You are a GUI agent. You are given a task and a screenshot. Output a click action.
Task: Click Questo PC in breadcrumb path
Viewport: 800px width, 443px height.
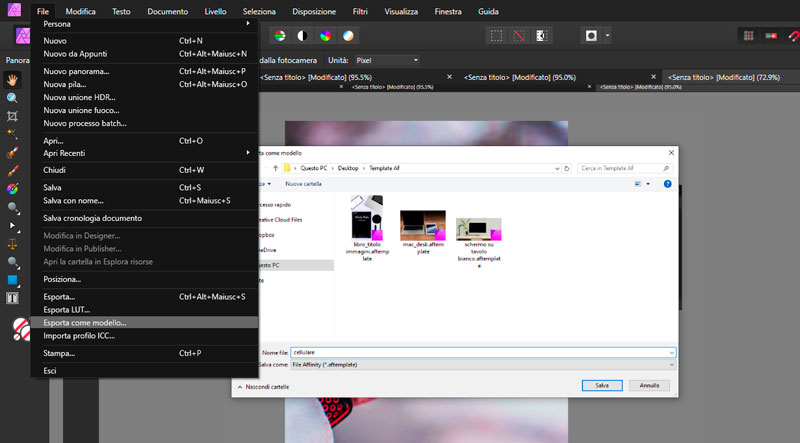coord(313,168)
